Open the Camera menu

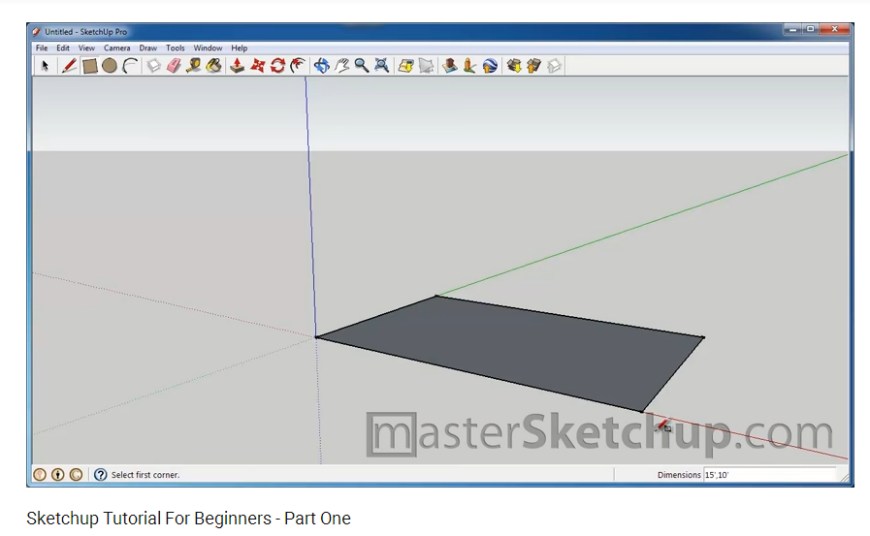click(117, 48)
